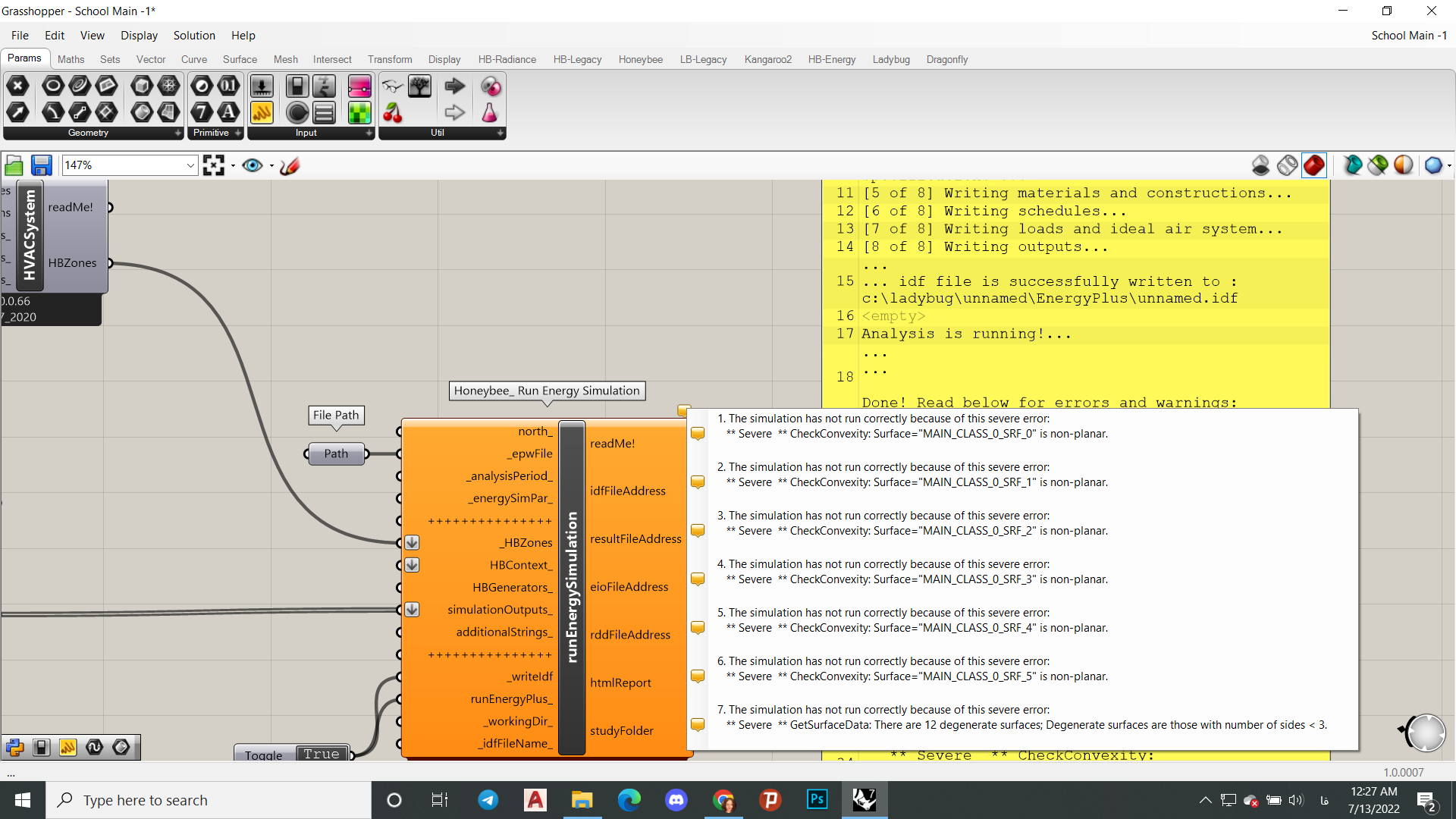
Task: Open the Solution menu
Action: click(194, 36)
